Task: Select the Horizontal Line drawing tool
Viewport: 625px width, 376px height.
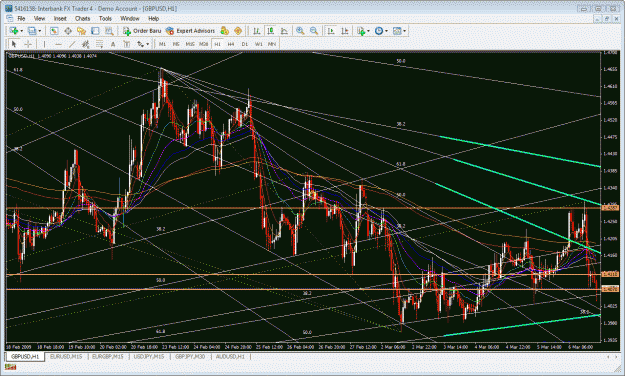Action: tap(58, 44)
